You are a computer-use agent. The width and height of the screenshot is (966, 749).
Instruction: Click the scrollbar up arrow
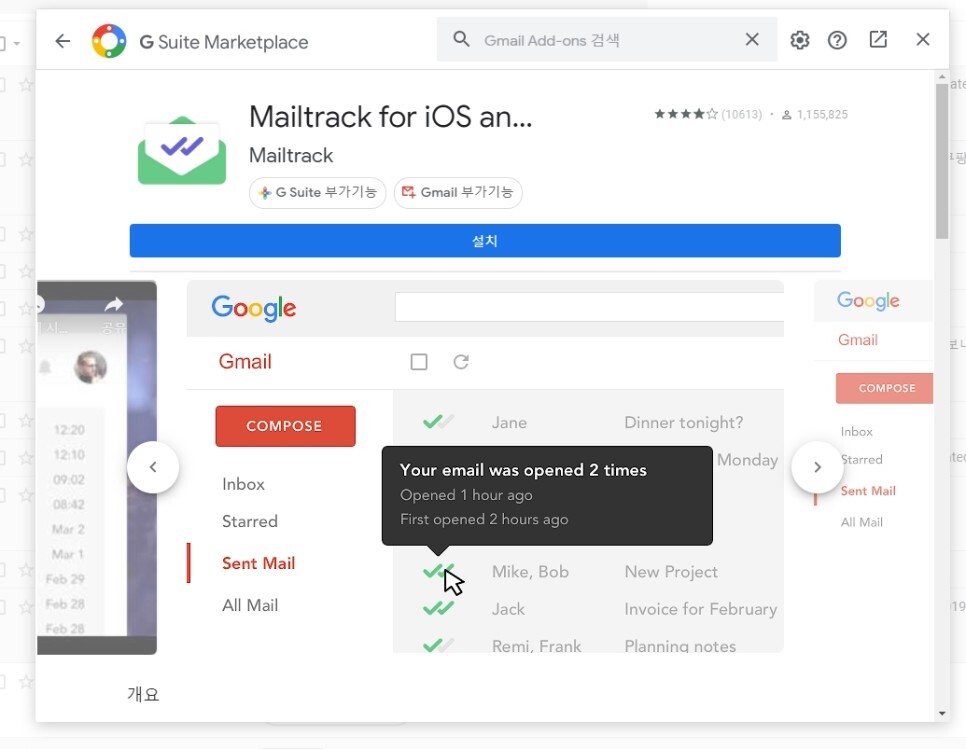tap(941, 77)
